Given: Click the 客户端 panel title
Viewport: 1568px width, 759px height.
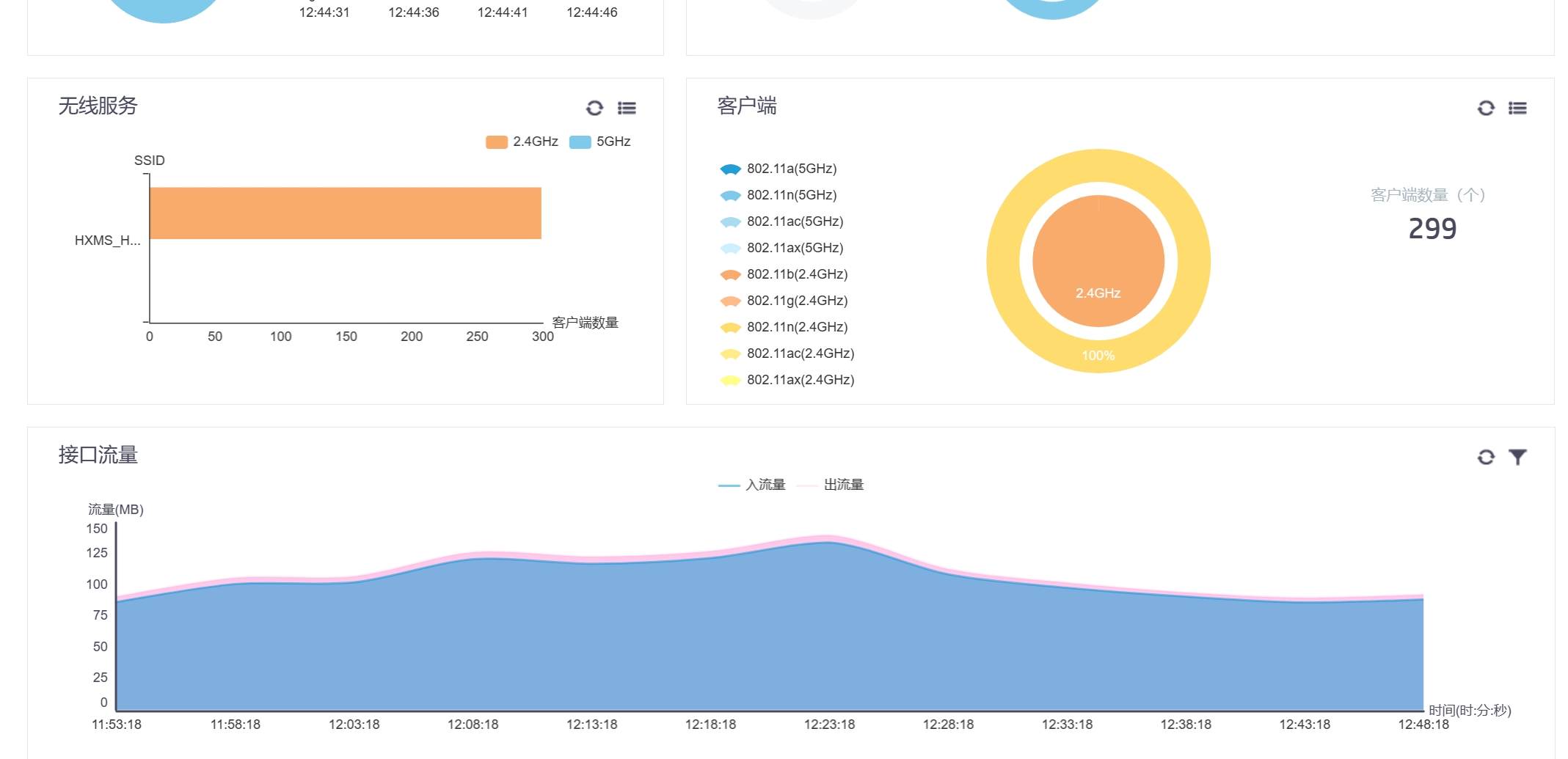Looking at the screenshot, I should pos(747,106).
